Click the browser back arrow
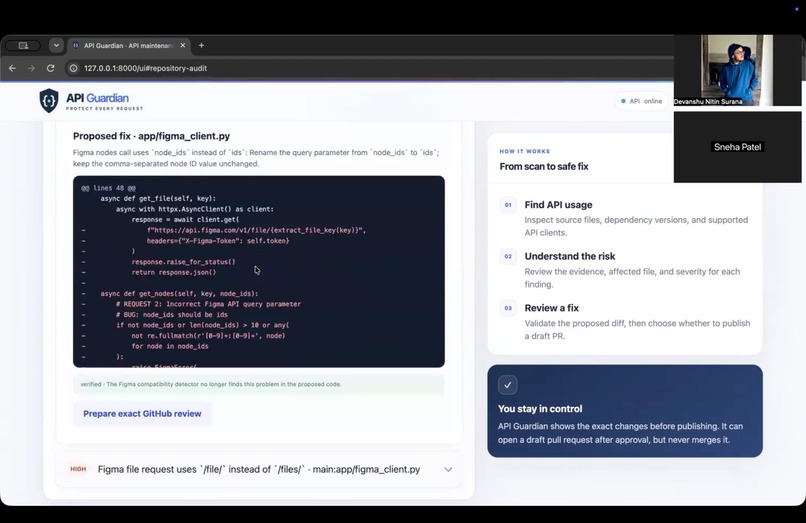 (12, 68)
